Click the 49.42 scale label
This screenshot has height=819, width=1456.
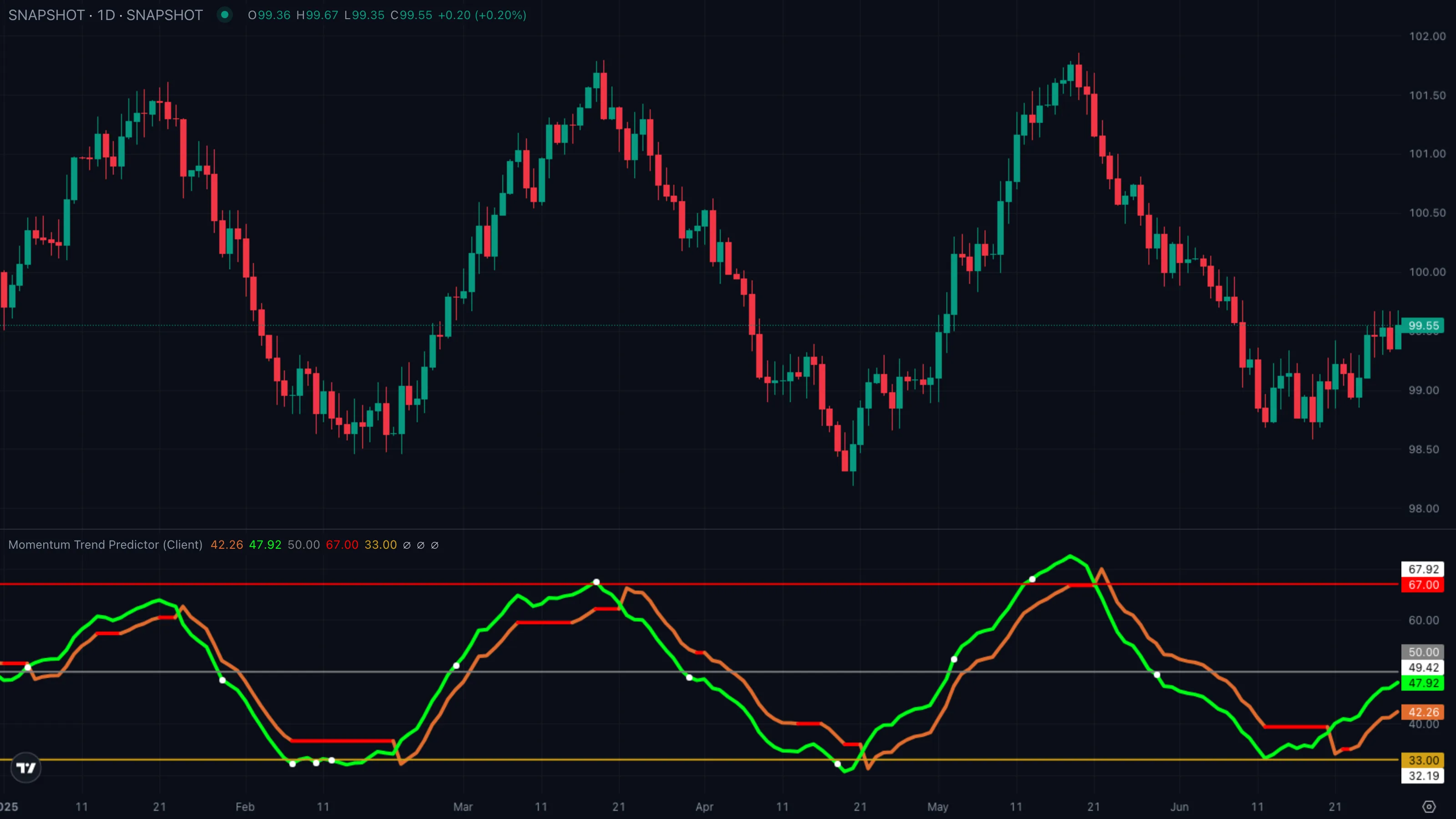pyautogui.click(x=1423, y=667)
